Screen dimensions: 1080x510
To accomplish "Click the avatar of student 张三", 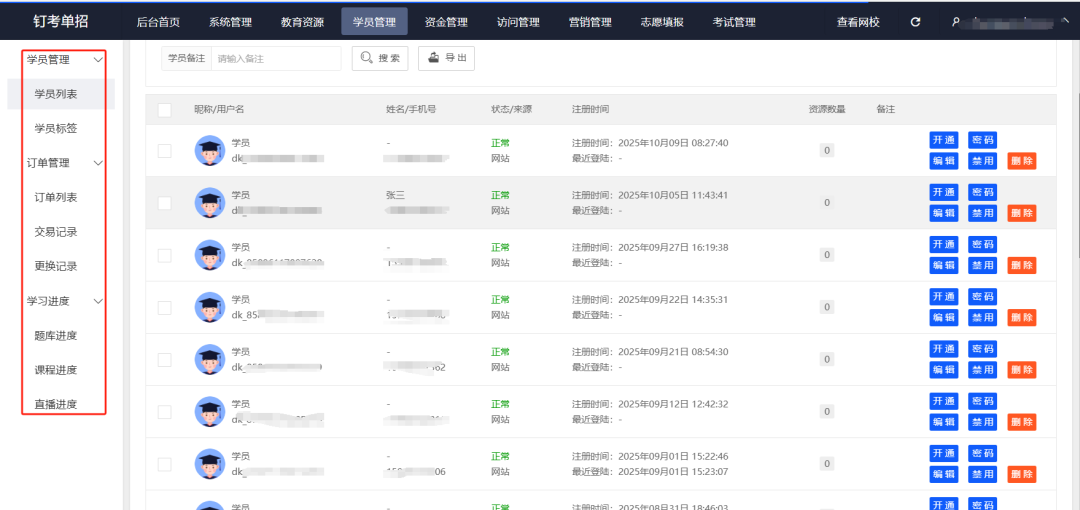I will point(209,203).
